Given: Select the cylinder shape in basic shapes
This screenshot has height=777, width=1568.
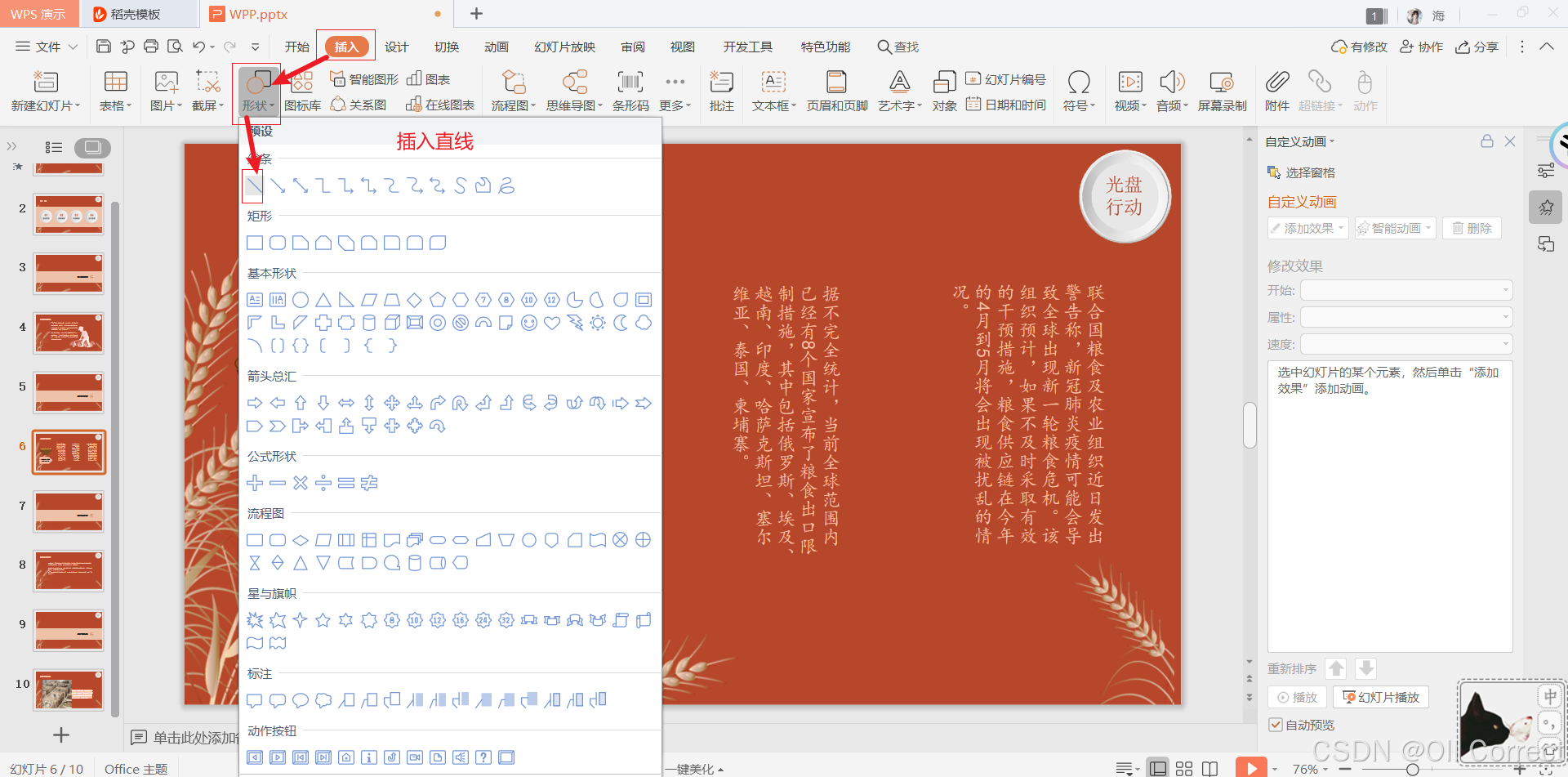Looking at the screenshot, I should 369,323.
